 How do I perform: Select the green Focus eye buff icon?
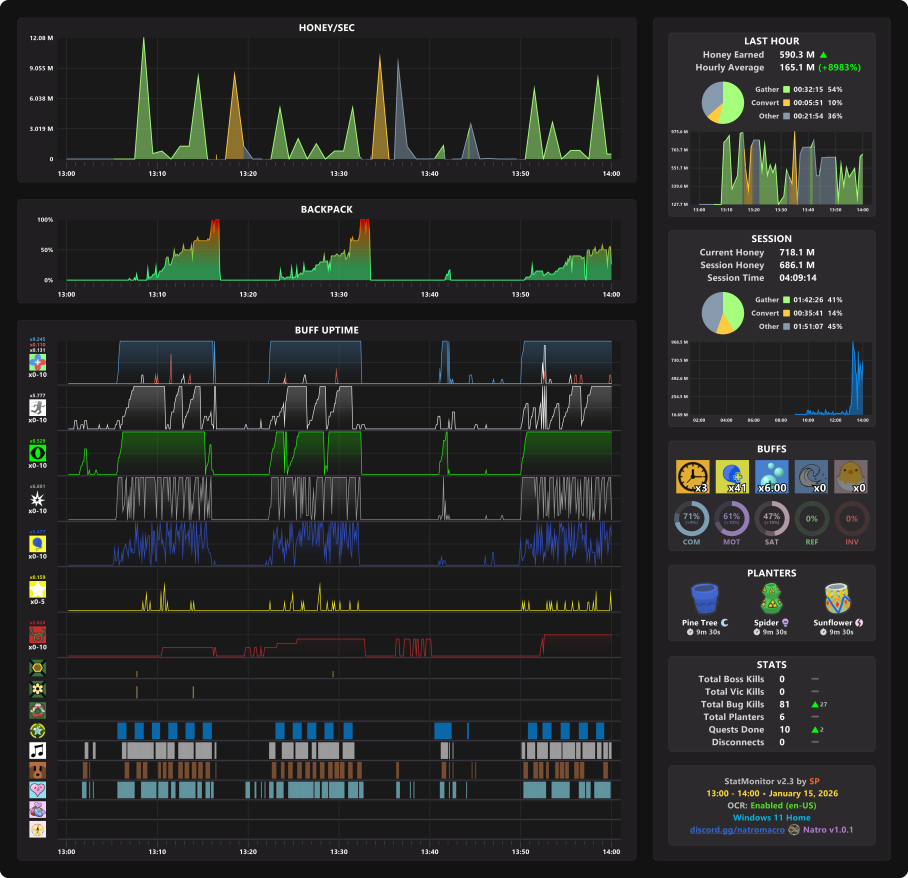38,453
